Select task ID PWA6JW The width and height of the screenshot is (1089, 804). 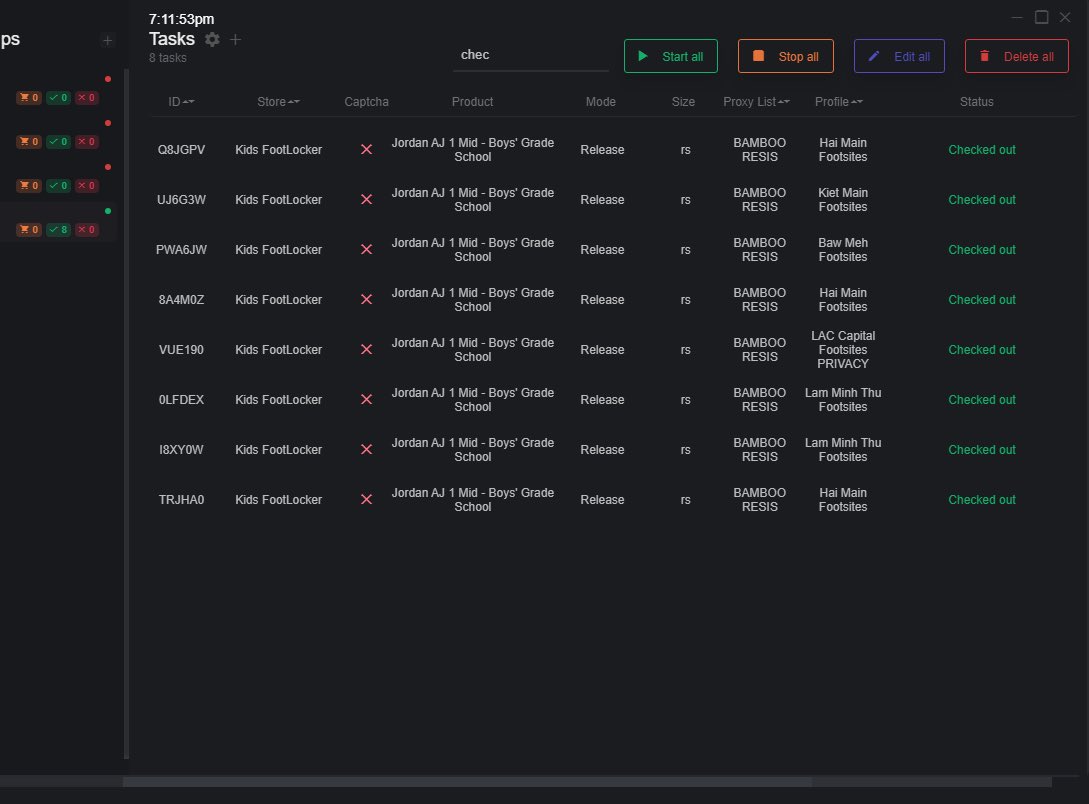point(181,249)
